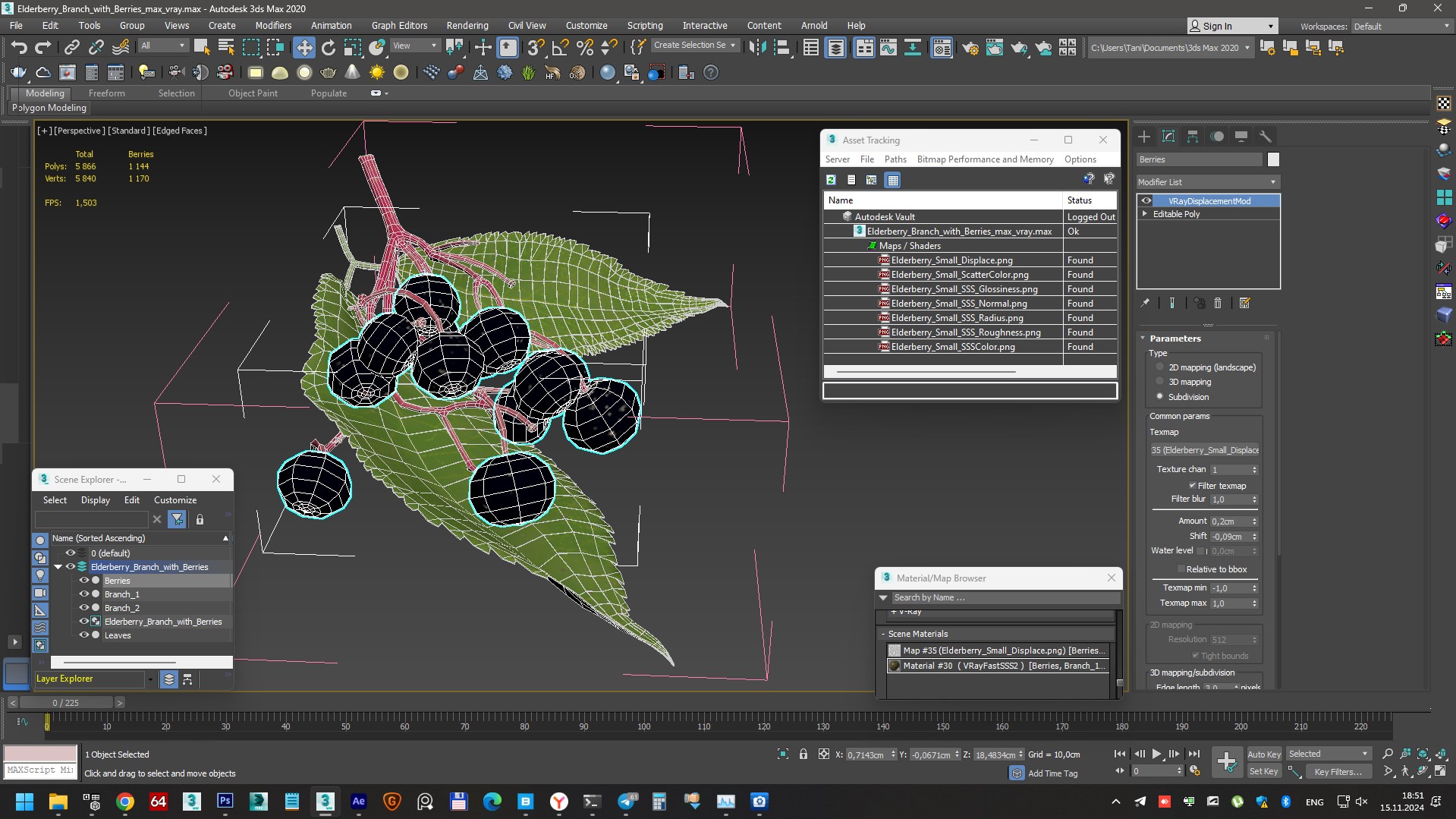Collapse Elderberry_Branch_with_Berries layer tree

tap(58, 567)
